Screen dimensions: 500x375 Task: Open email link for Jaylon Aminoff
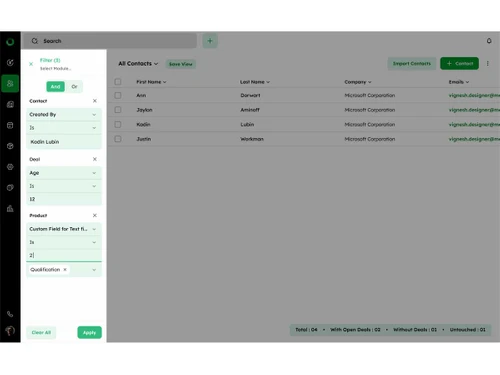point(474,110)
